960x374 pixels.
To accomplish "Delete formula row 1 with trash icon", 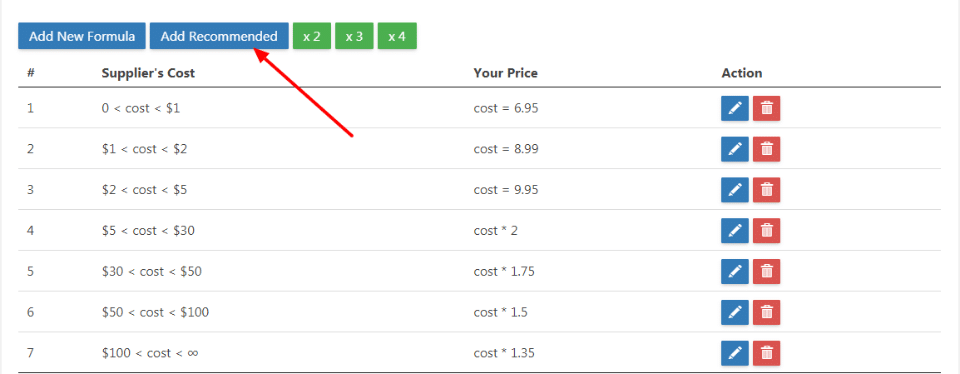I will [x=767, y=108].
